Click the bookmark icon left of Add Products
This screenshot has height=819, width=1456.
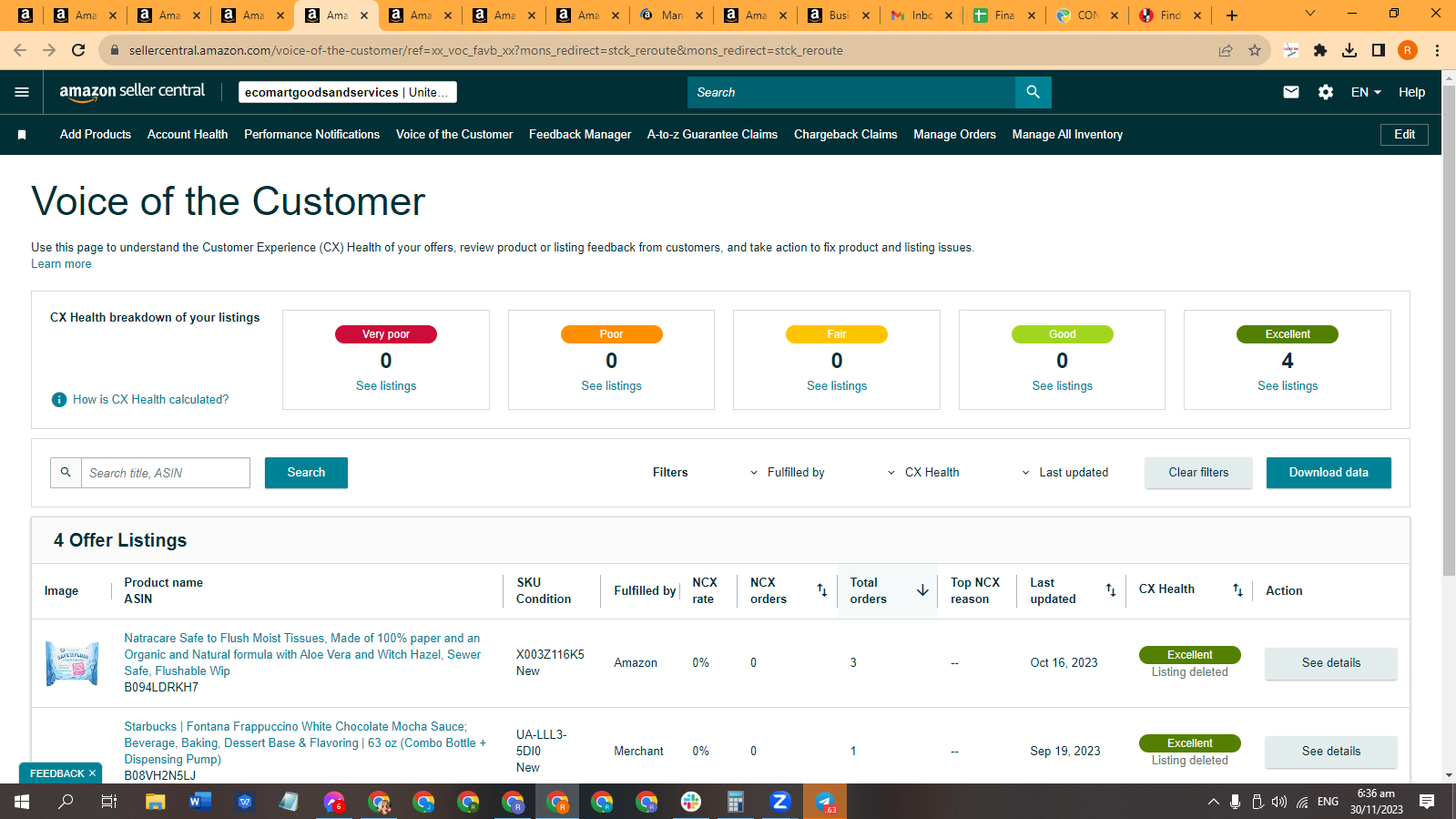click(x=22, y=135)
